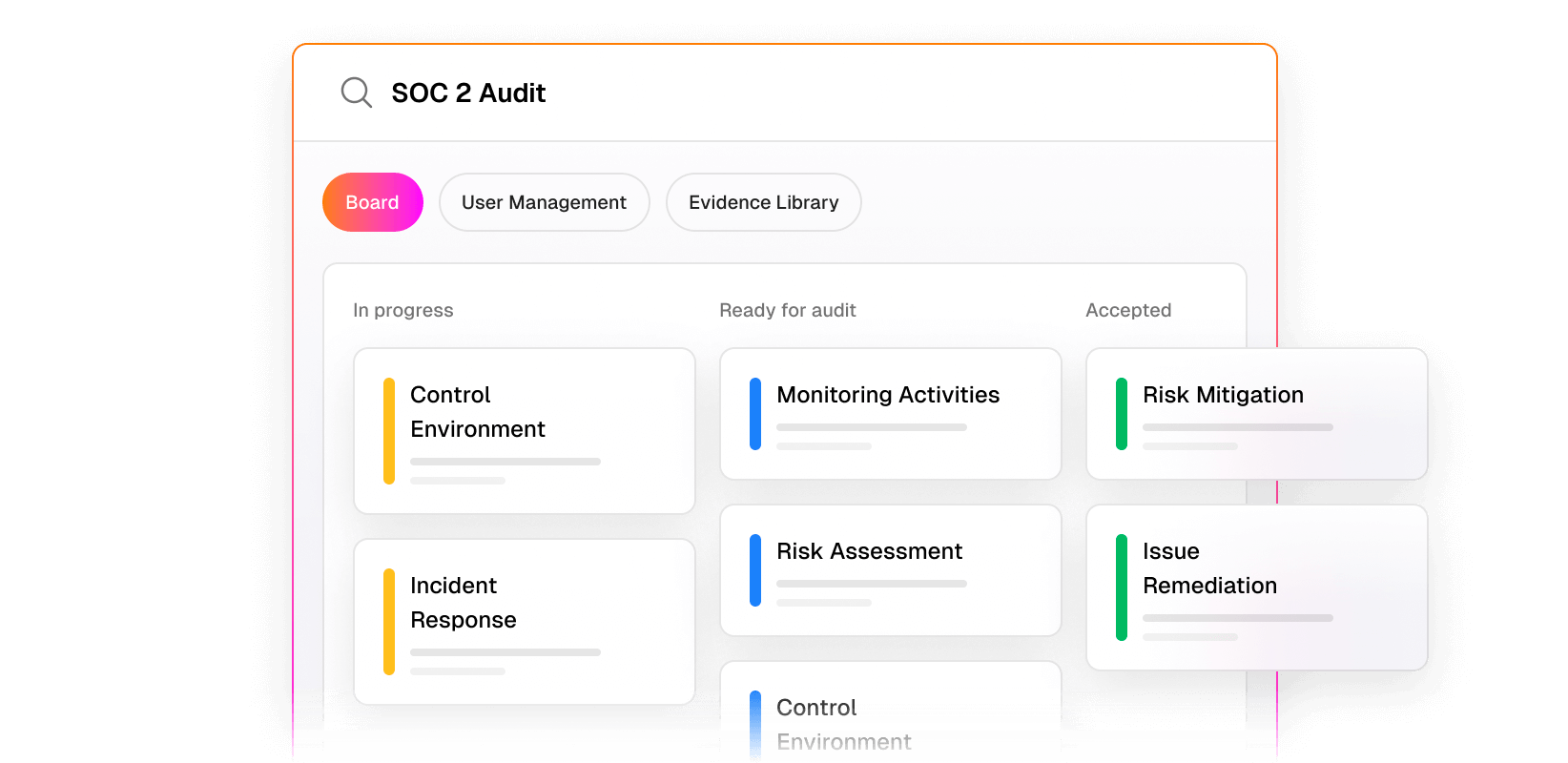The height and width of the screenshot is (763, 1568).
Task: Click the Accepted column header
Action: point(1128,310)
